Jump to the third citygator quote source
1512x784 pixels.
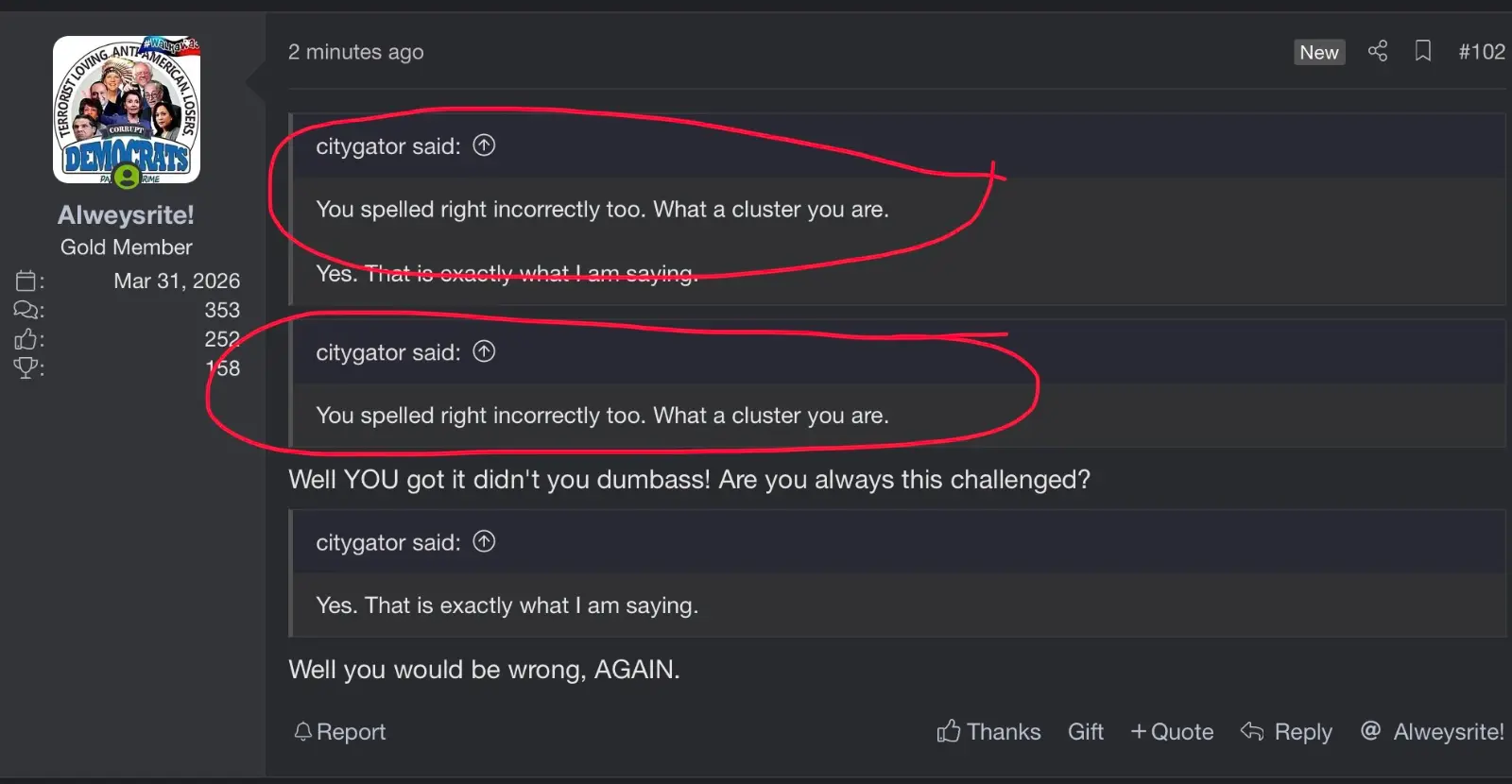tap(484, 541)
